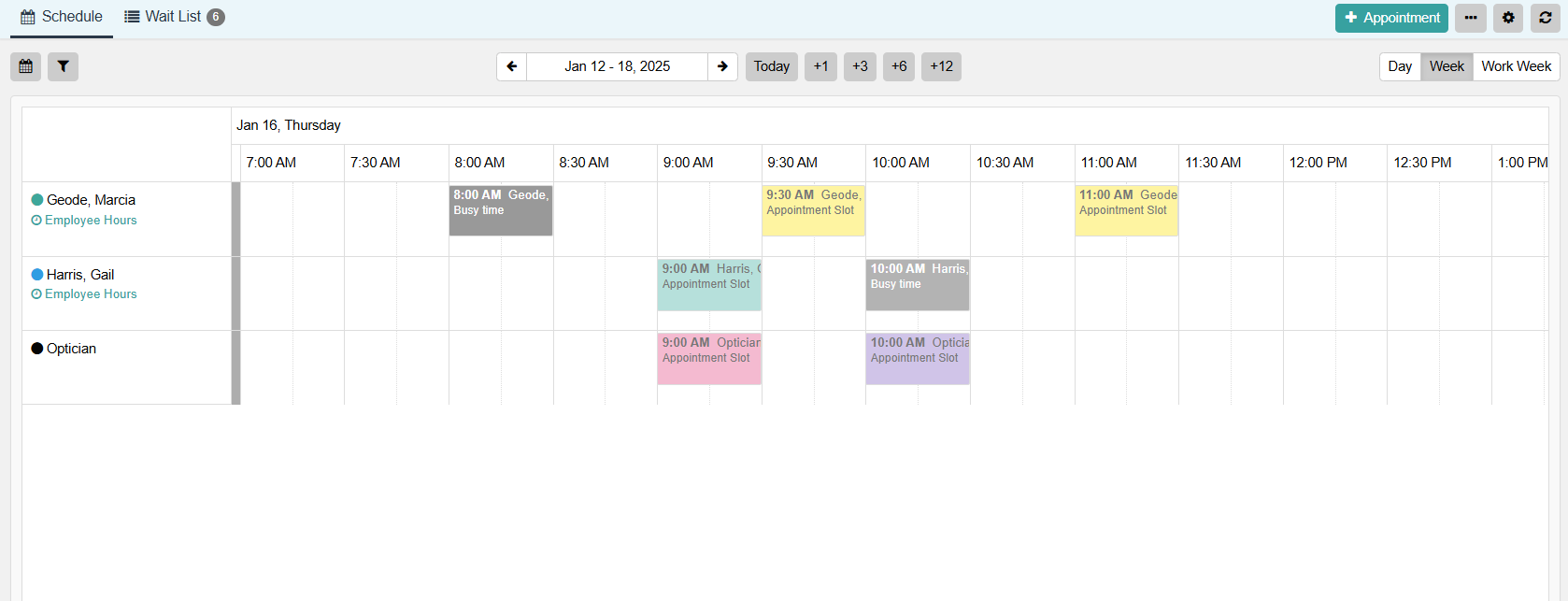The image size is (1568, 601).
Task: Jump ahead with the +12 button
Action: coord(941,66)
